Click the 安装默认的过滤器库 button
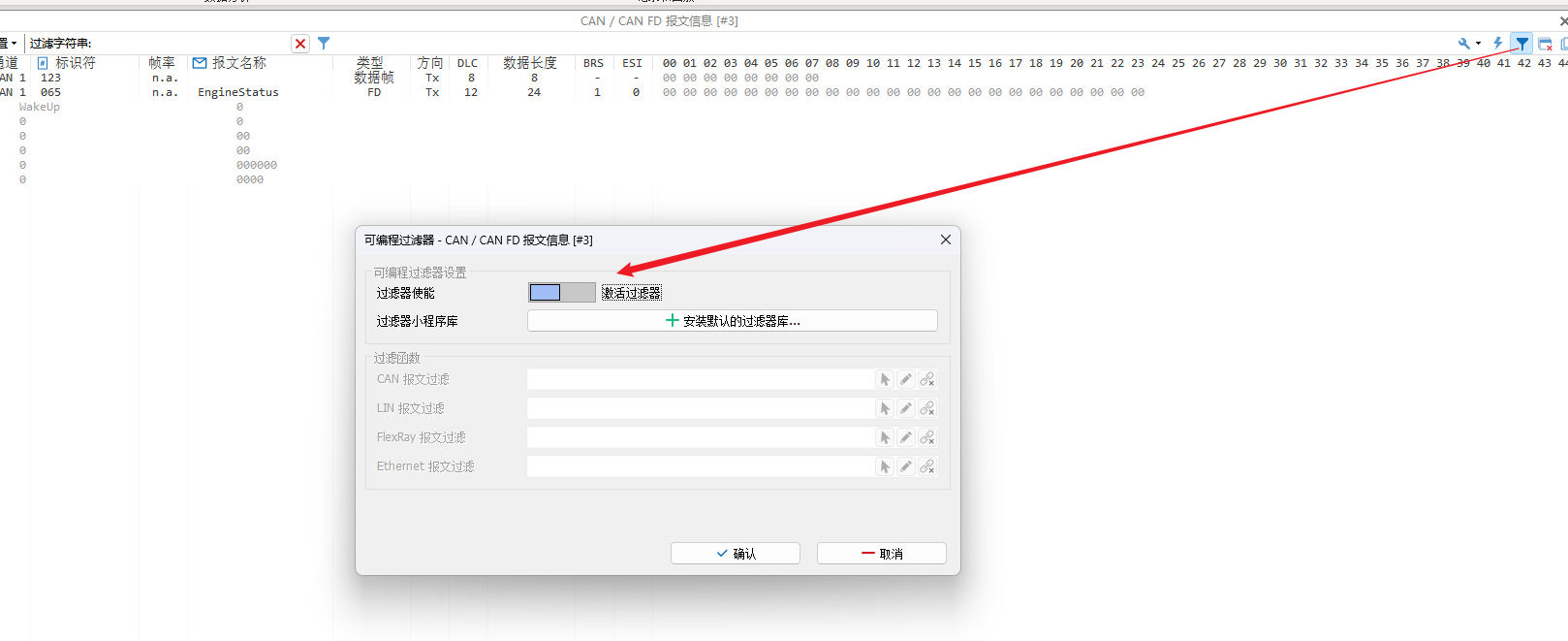Image resolution: width=1568 pixels, height=641 pixels. [733, 321]
